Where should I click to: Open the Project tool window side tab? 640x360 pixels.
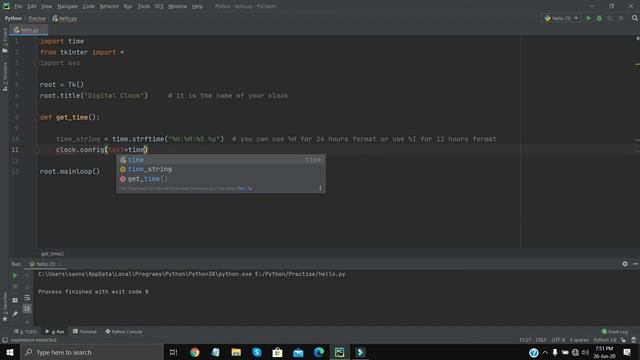(5, 40)
